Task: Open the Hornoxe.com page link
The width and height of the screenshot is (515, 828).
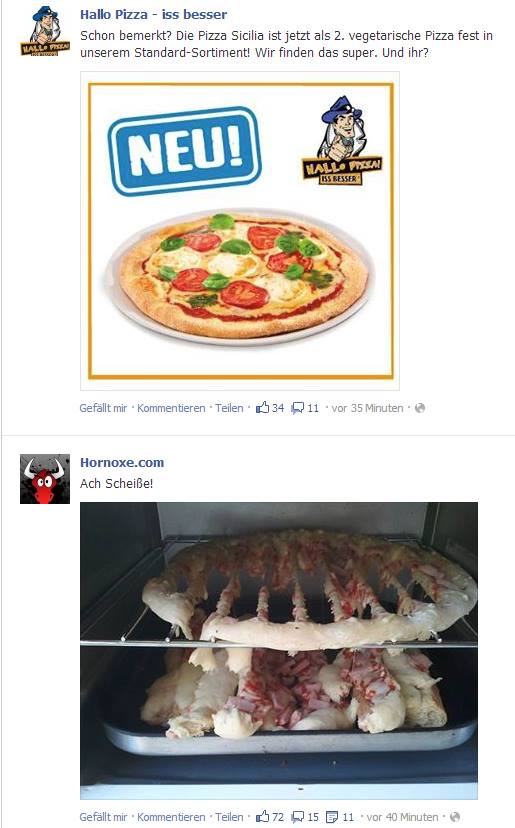Action: pos(122,462)
